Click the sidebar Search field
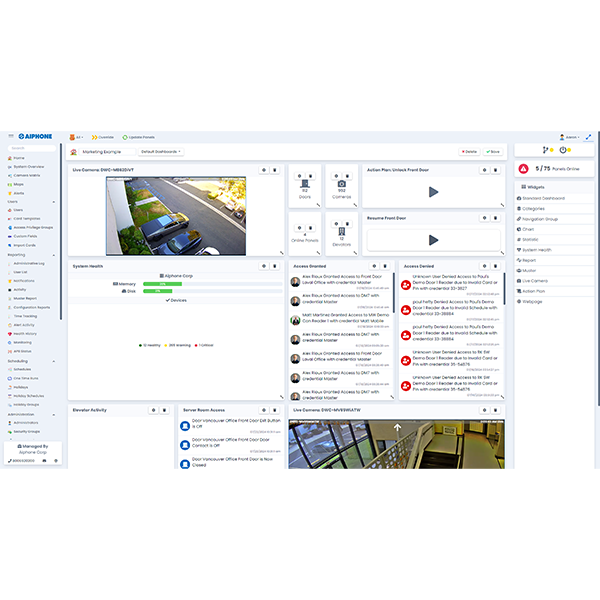The width and height of the screenshot is (600, 600). pos(32,148)
